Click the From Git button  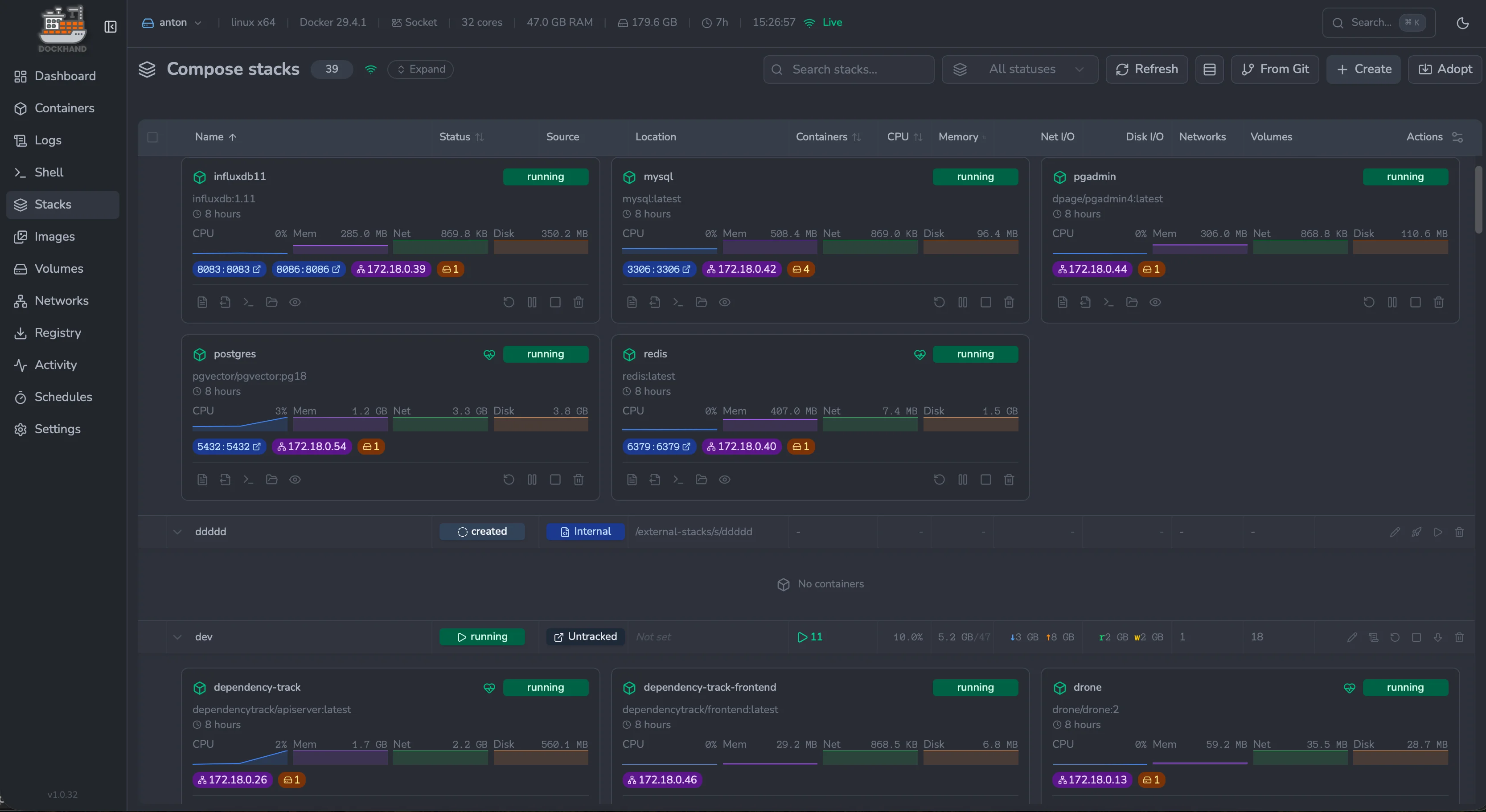click(1274, 69)
